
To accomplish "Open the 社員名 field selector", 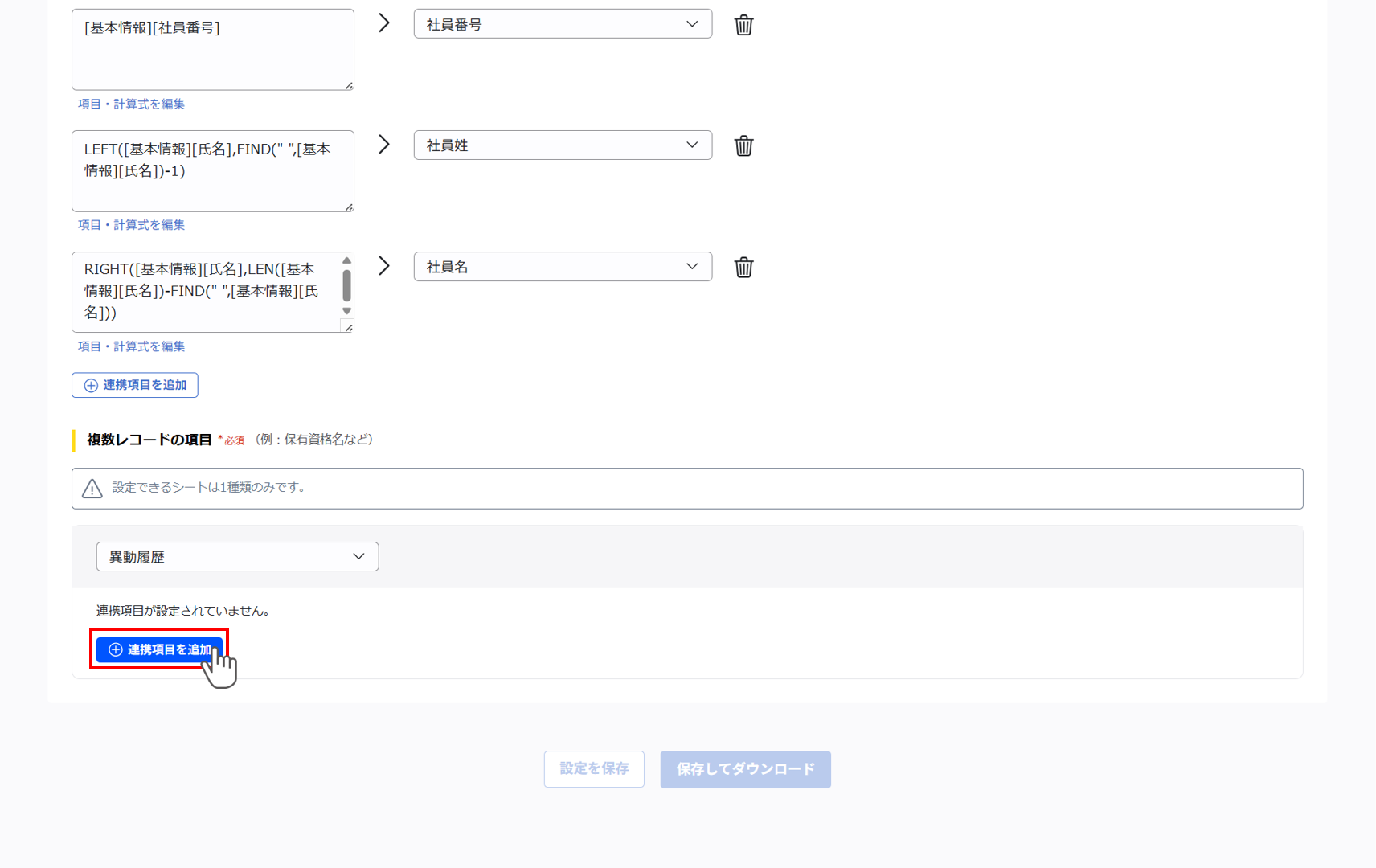I will pyautogui.click(x=562, y=266).
